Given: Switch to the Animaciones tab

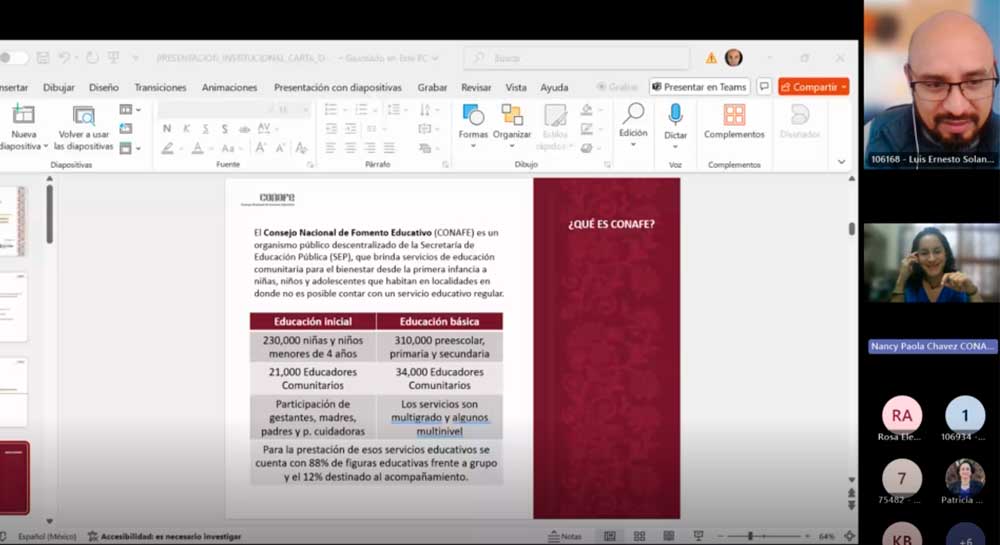Looking at the screenshot, I should [x=229, y=87].
